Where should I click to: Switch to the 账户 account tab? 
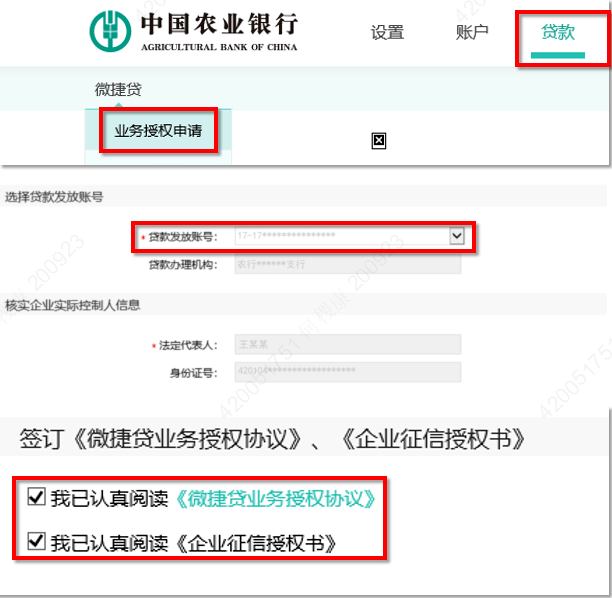pos(472,32)
